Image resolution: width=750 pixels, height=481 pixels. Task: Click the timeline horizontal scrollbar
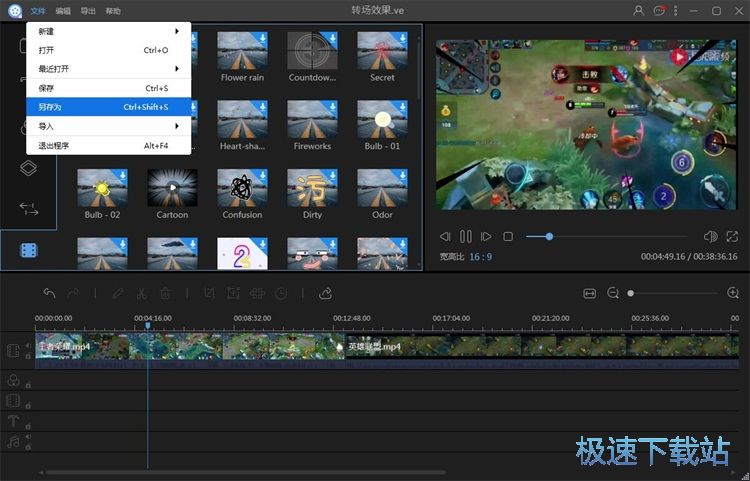pos(245,472)
